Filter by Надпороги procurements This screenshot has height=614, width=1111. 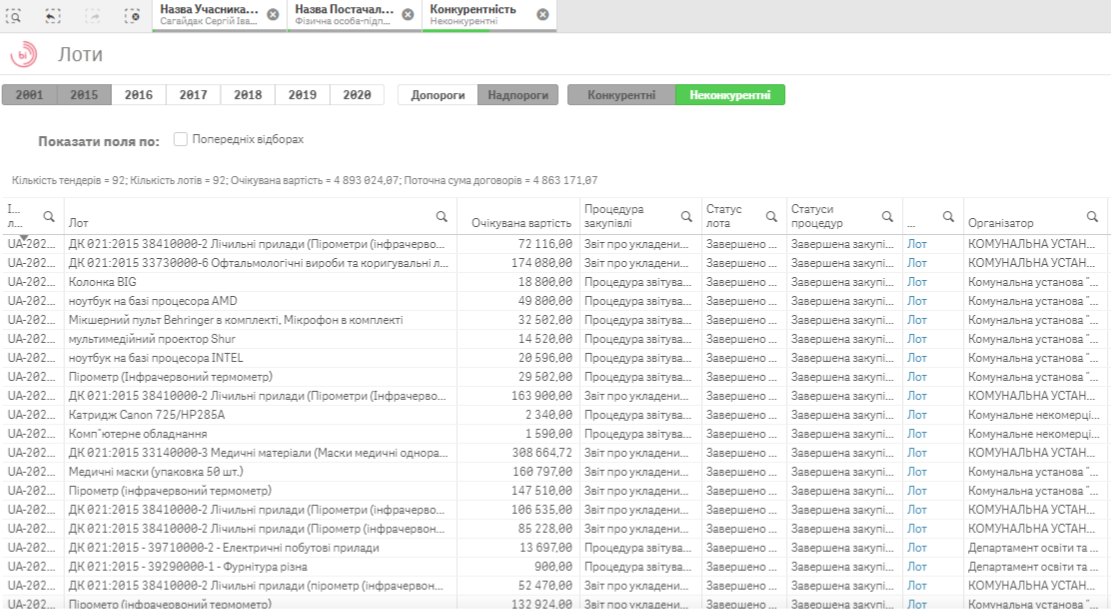[518, 95]
